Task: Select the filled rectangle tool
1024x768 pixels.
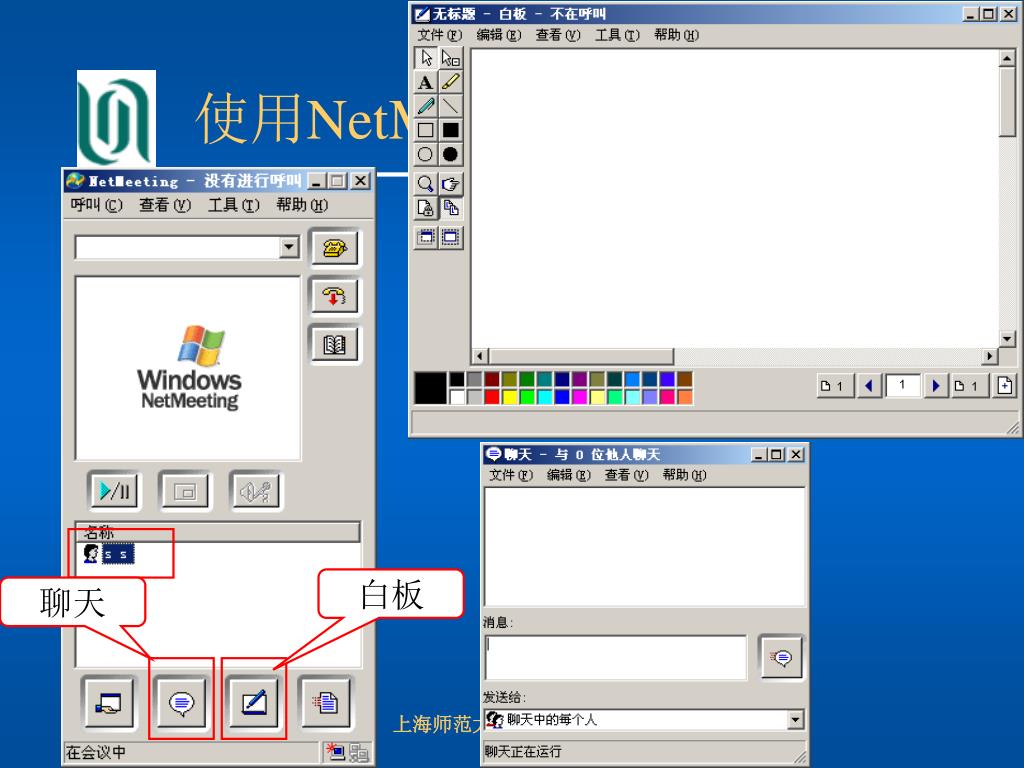Action: pyautogui.click(x=451, y=130)
